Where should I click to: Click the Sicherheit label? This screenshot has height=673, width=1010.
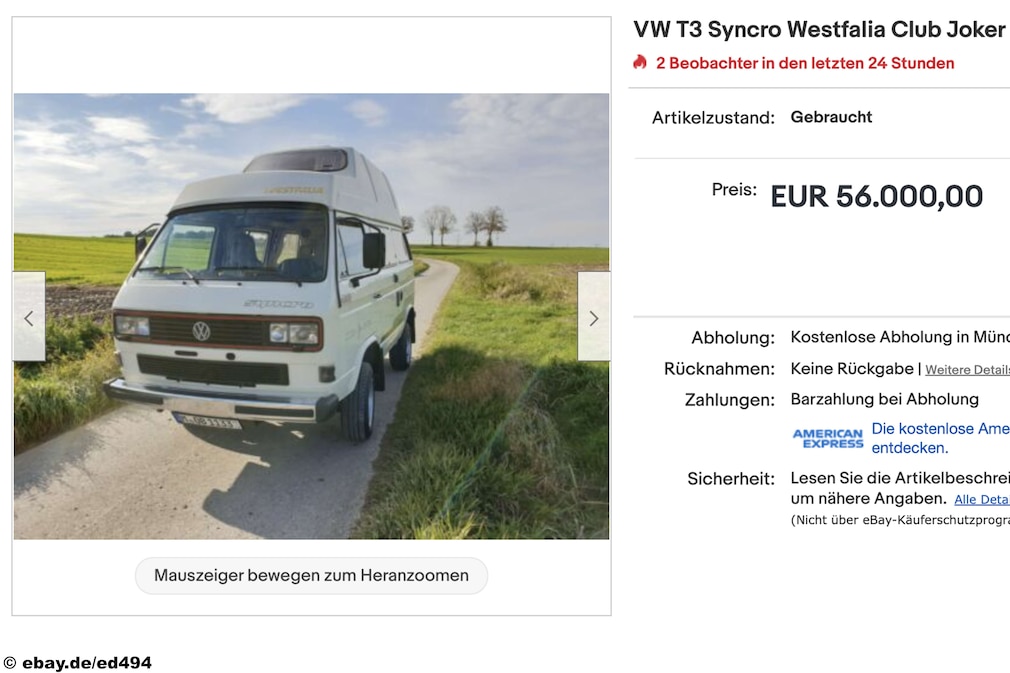[730, 479]
